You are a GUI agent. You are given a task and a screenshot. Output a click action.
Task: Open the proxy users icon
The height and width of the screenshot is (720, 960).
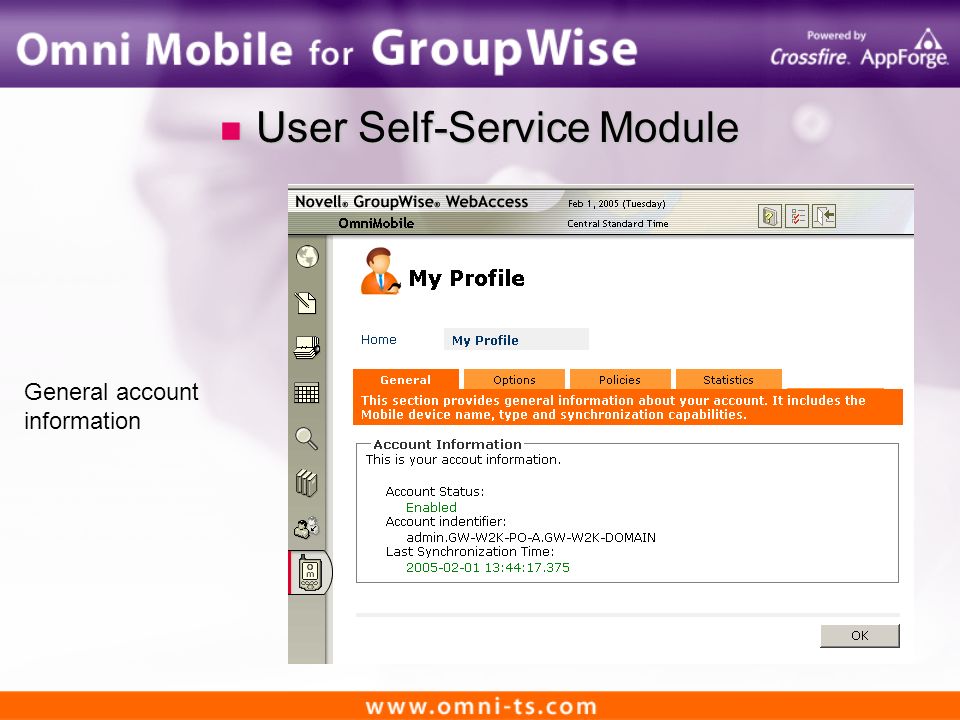pyautogui.click(x=307, y=528)
